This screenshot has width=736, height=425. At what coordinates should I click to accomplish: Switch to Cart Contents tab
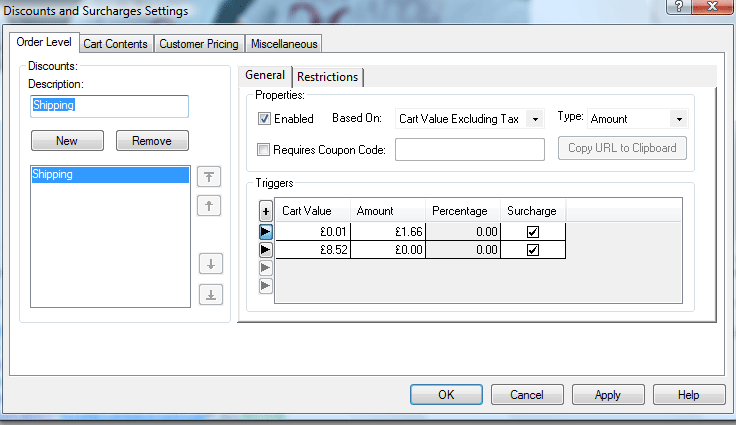[115, 44]
